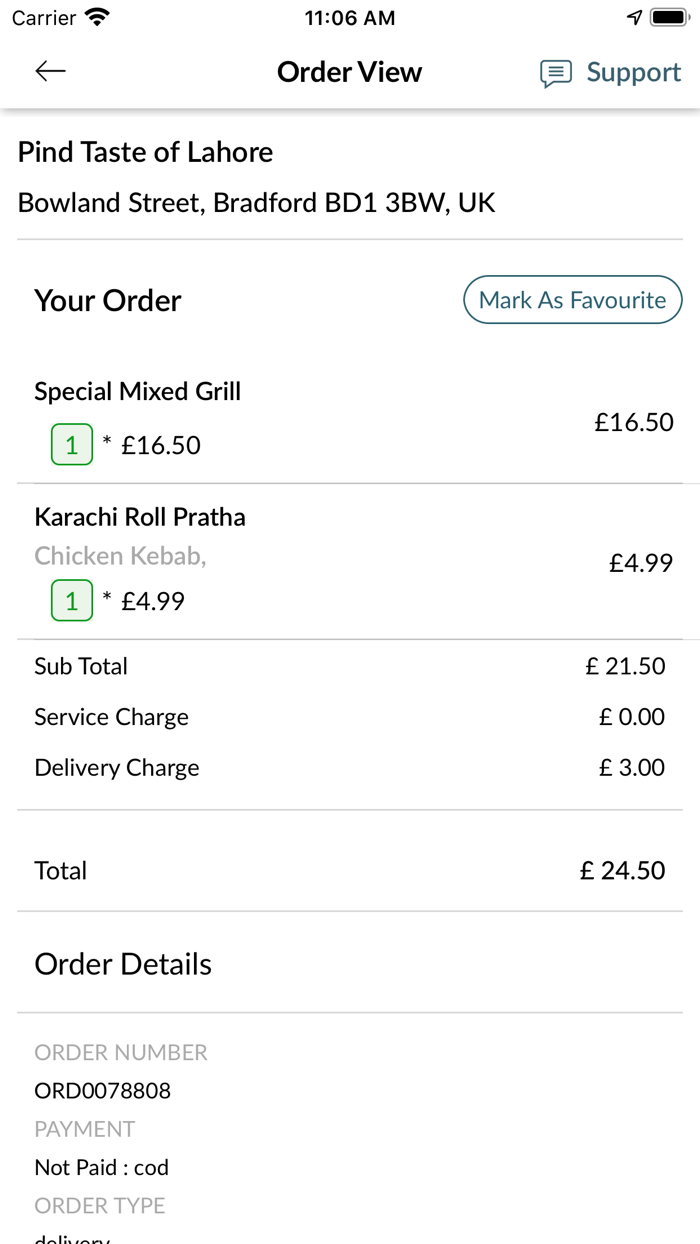700x1244 pixels.
Task: Tap the Delivery Charge row label
Action: pyautogui.click(x=117, y=768)
